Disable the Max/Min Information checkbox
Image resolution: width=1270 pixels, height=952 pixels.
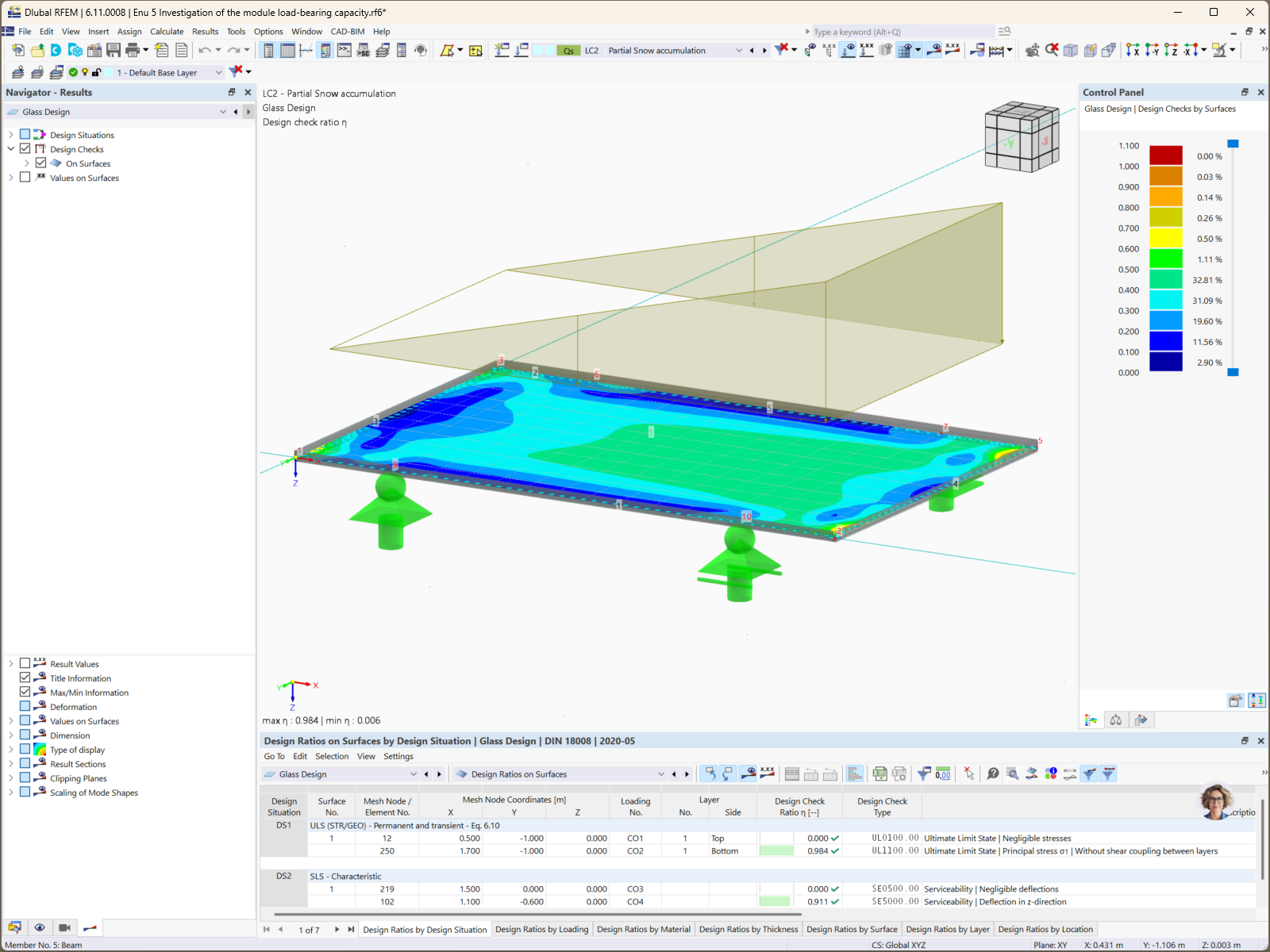25,691
